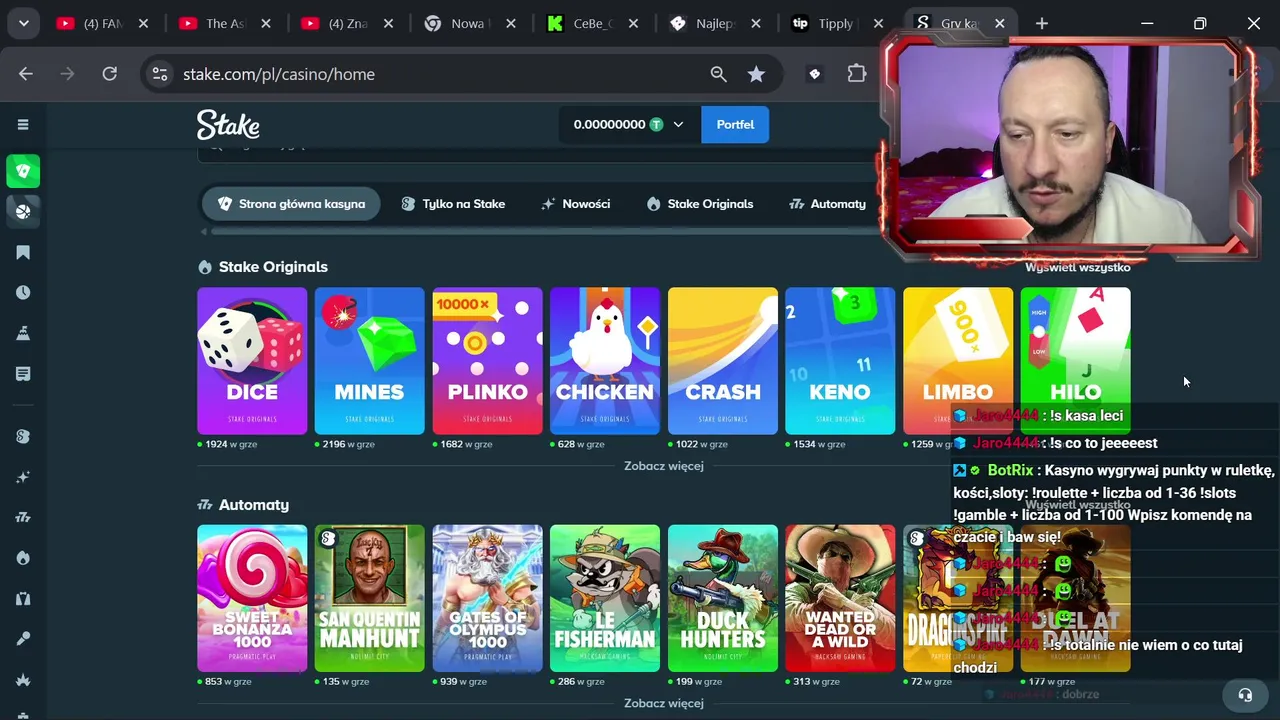Click 'Wyświetl wszystko' for Stake Originals
This screenshot has height=720, width=1280.
click(1077, 267)
